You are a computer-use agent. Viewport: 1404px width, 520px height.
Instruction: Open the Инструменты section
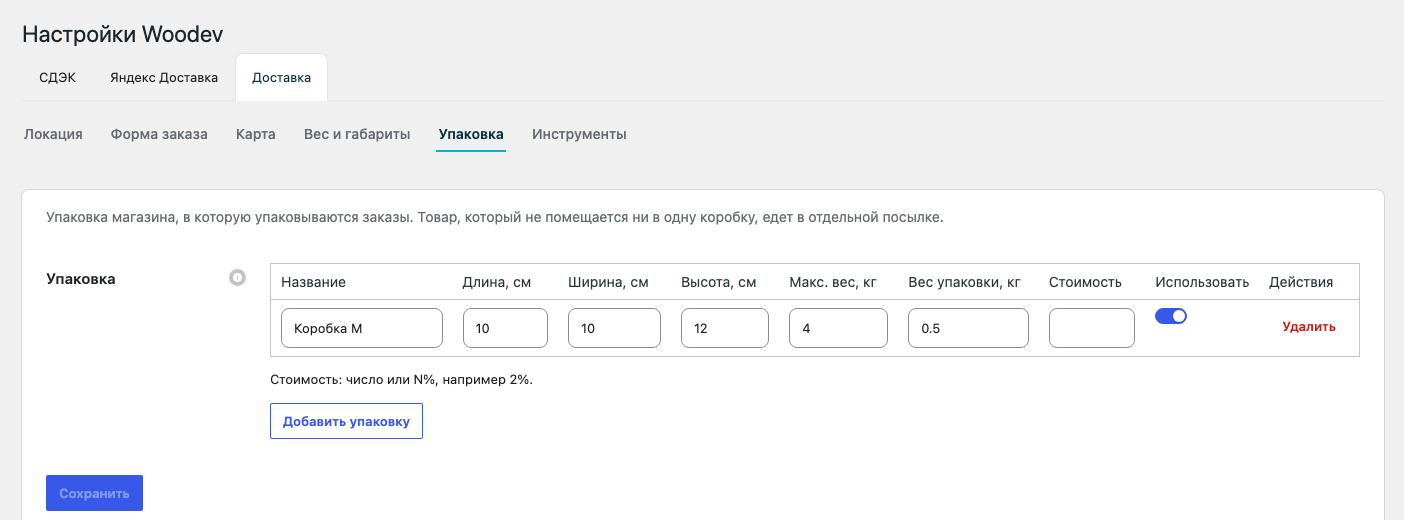tap(579, 134)
